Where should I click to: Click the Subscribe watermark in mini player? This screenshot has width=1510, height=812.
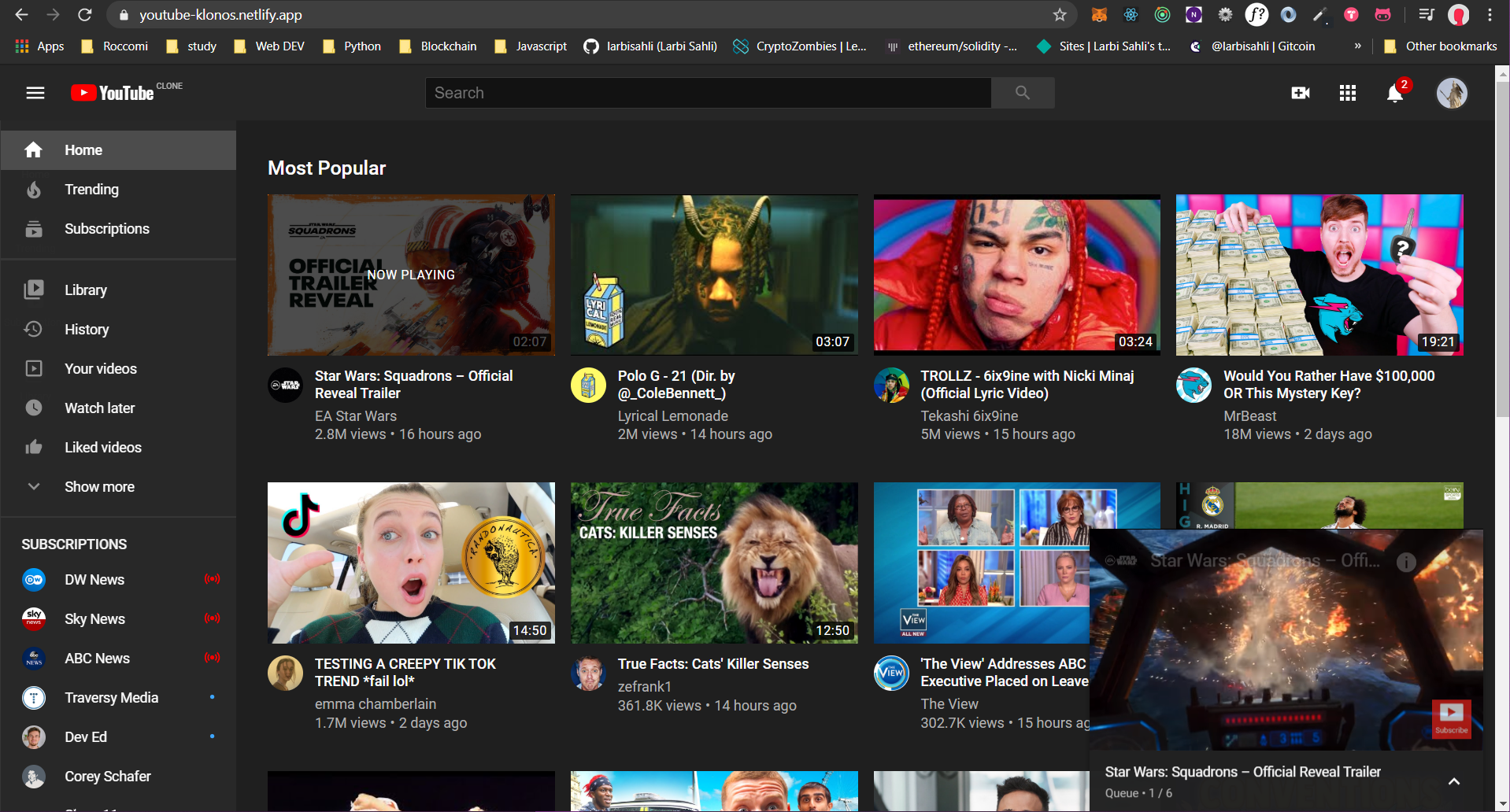tap(1451, 718)
